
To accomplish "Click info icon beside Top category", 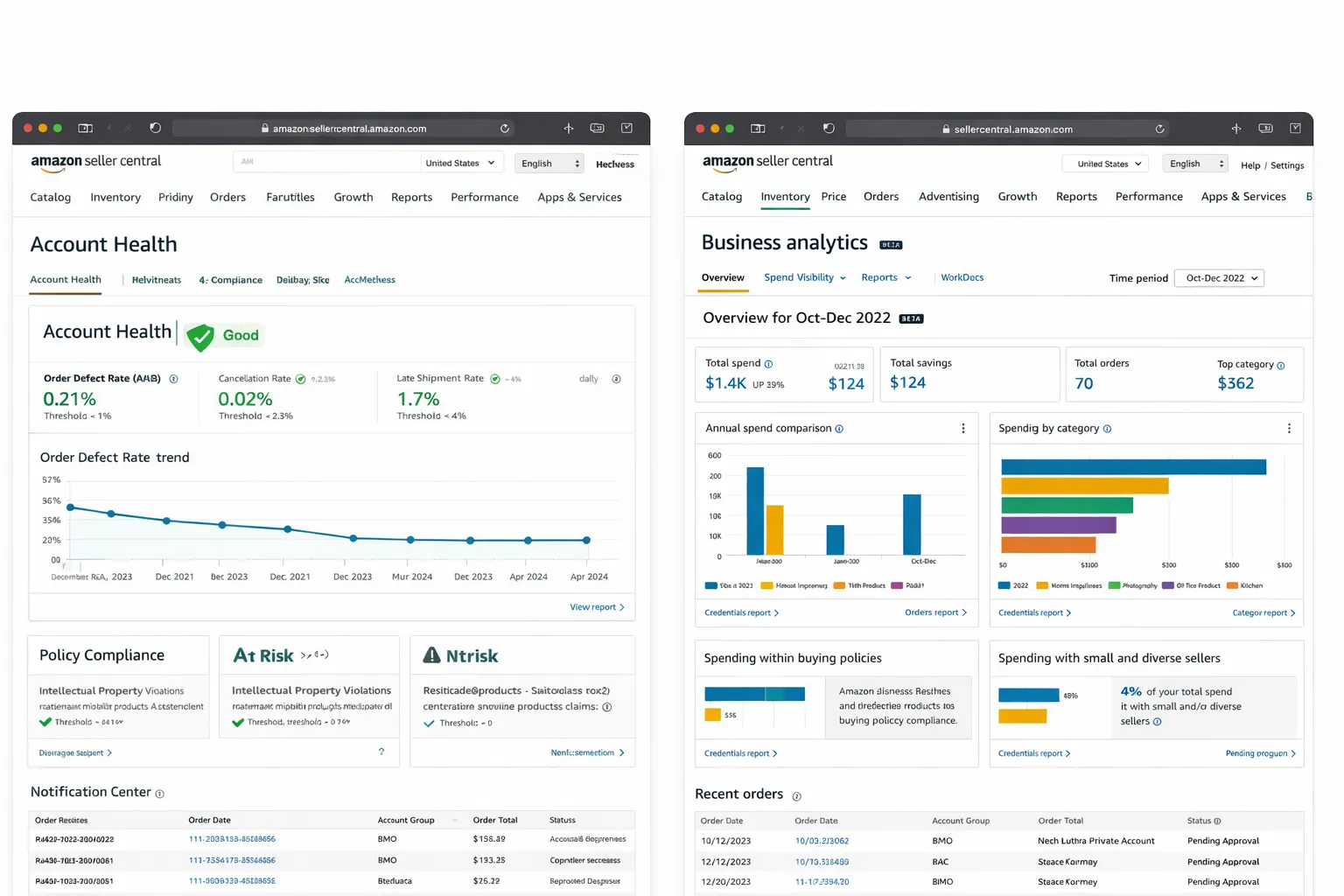I will tap(1280, 366).
